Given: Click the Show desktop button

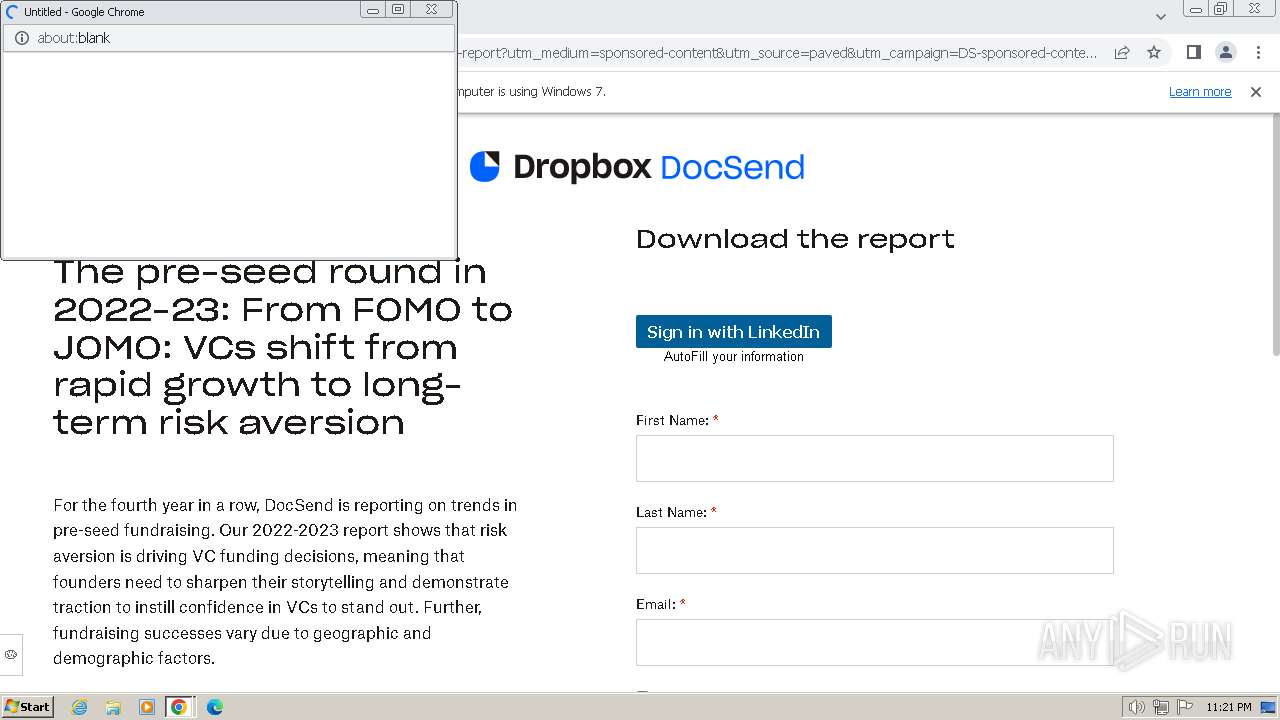Looking at the screenshot, I should pyautogui.click(x=1268, y=707).
